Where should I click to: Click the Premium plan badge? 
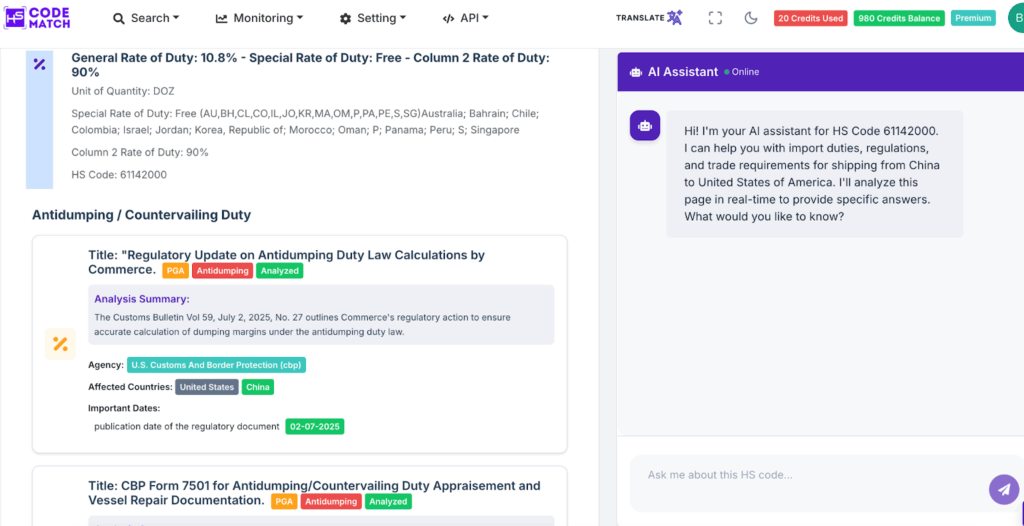point(973,18)
